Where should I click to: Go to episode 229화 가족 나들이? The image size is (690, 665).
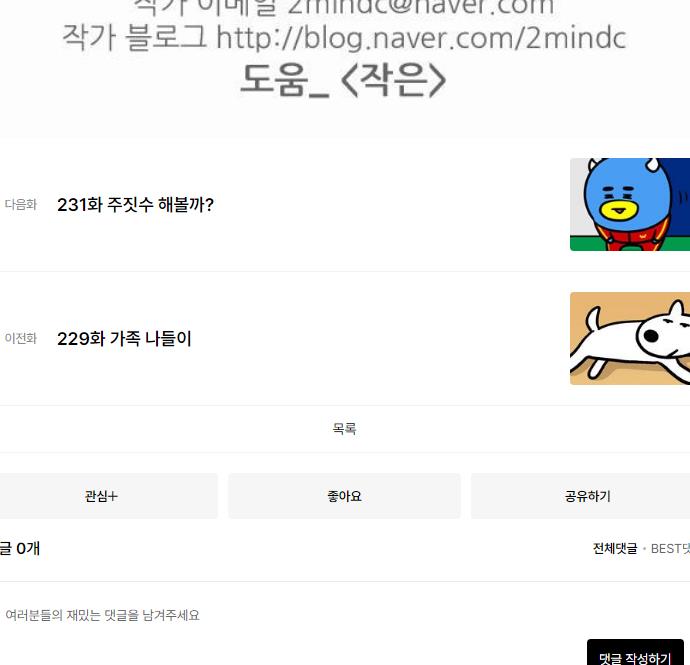pos(124,338)
